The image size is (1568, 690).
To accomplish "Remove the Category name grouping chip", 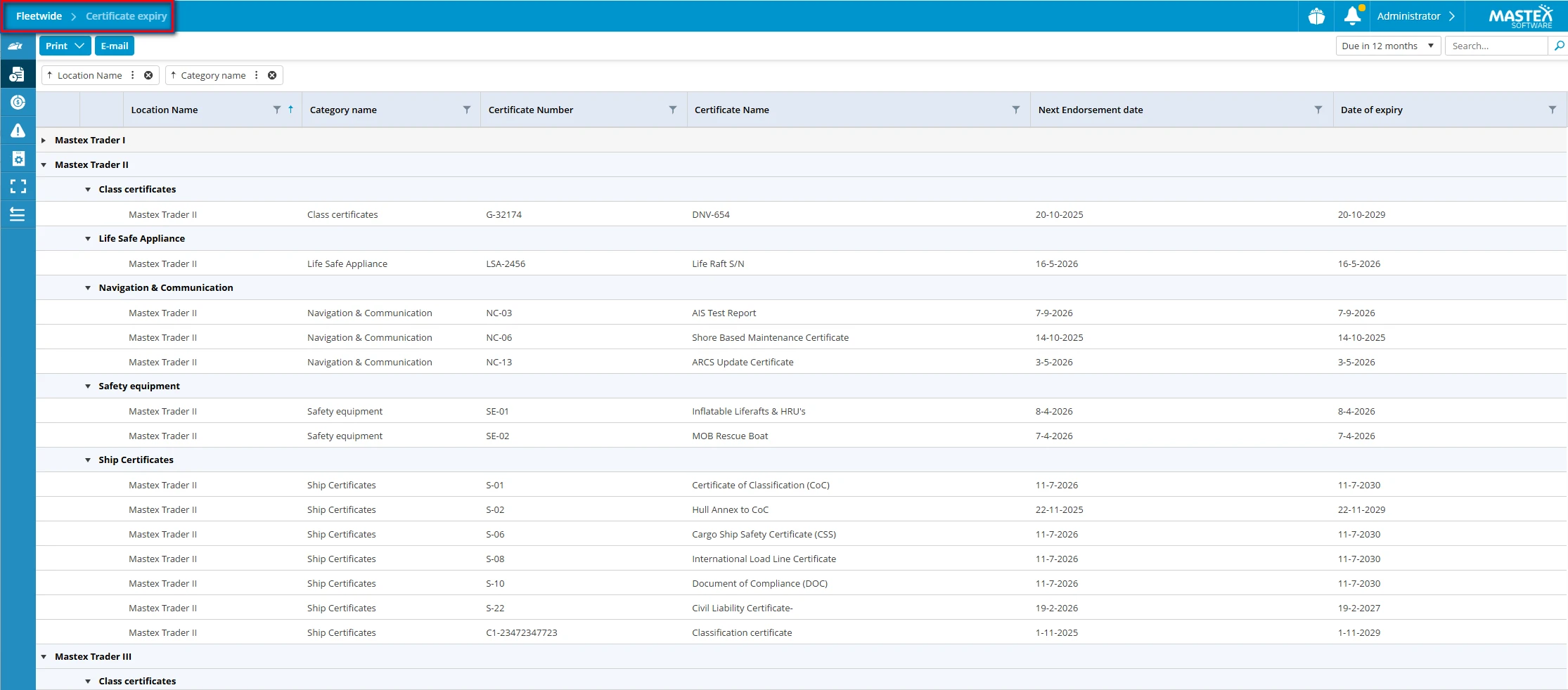I will tap(272, 75).
